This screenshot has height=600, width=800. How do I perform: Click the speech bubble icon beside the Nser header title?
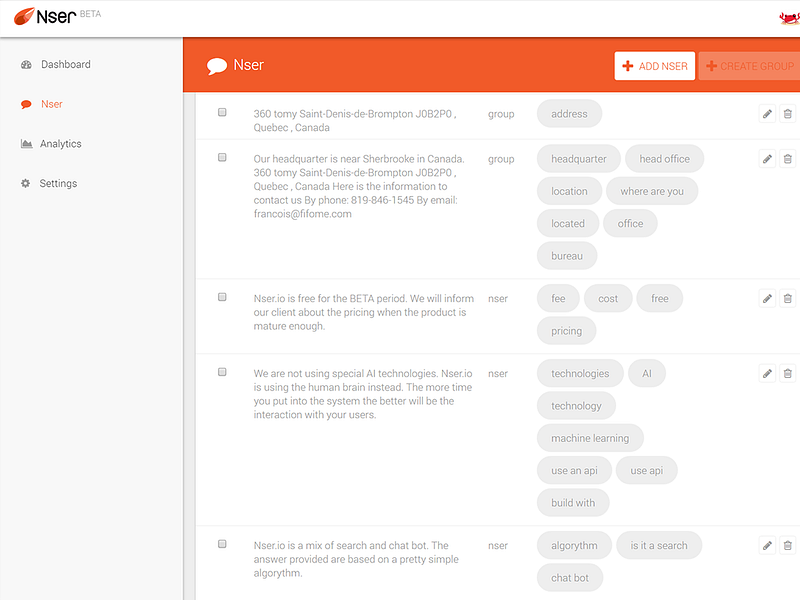[x=217, y=66]
